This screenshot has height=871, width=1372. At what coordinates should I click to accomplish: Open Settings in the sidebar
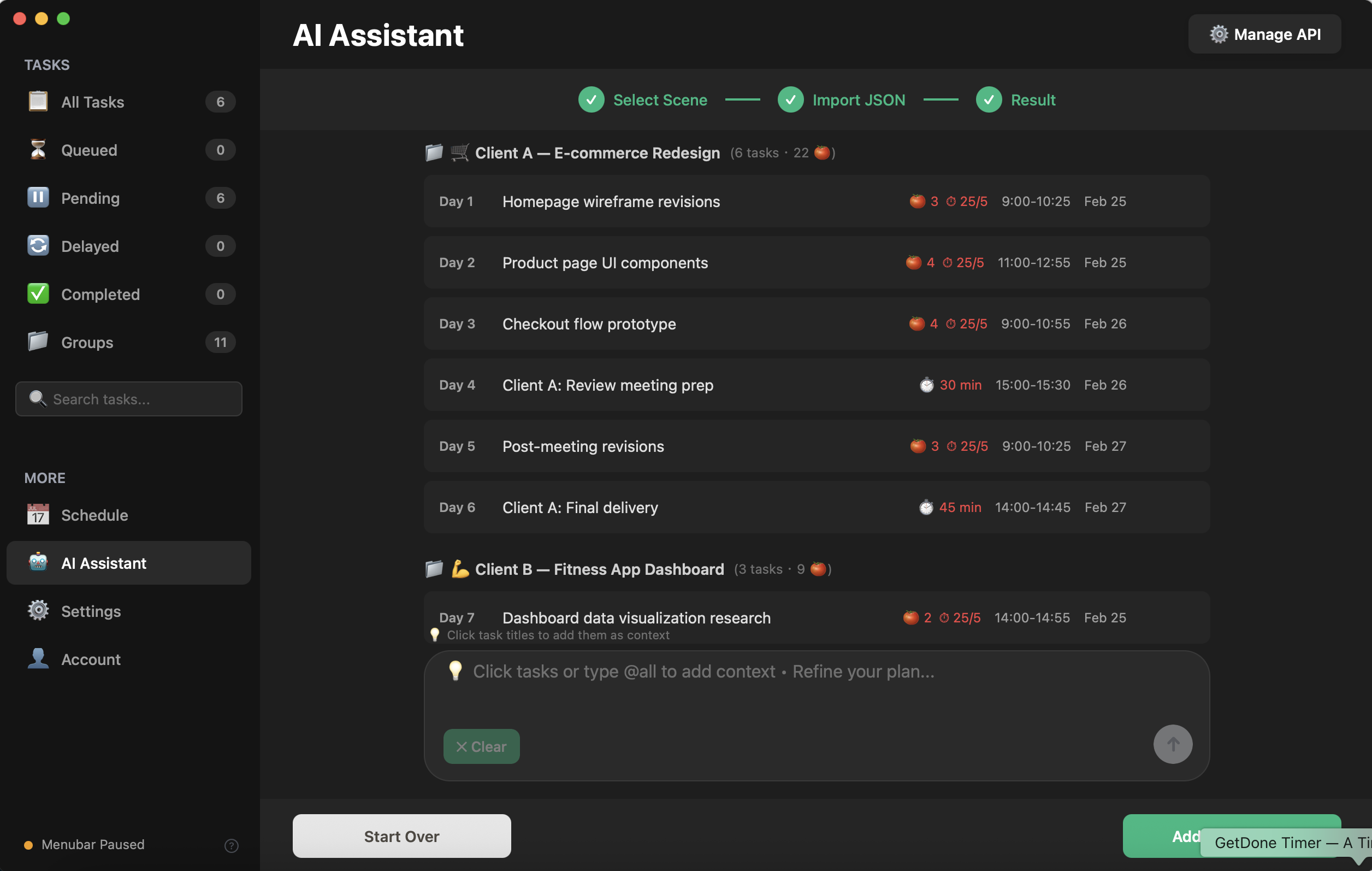point(91,610)
